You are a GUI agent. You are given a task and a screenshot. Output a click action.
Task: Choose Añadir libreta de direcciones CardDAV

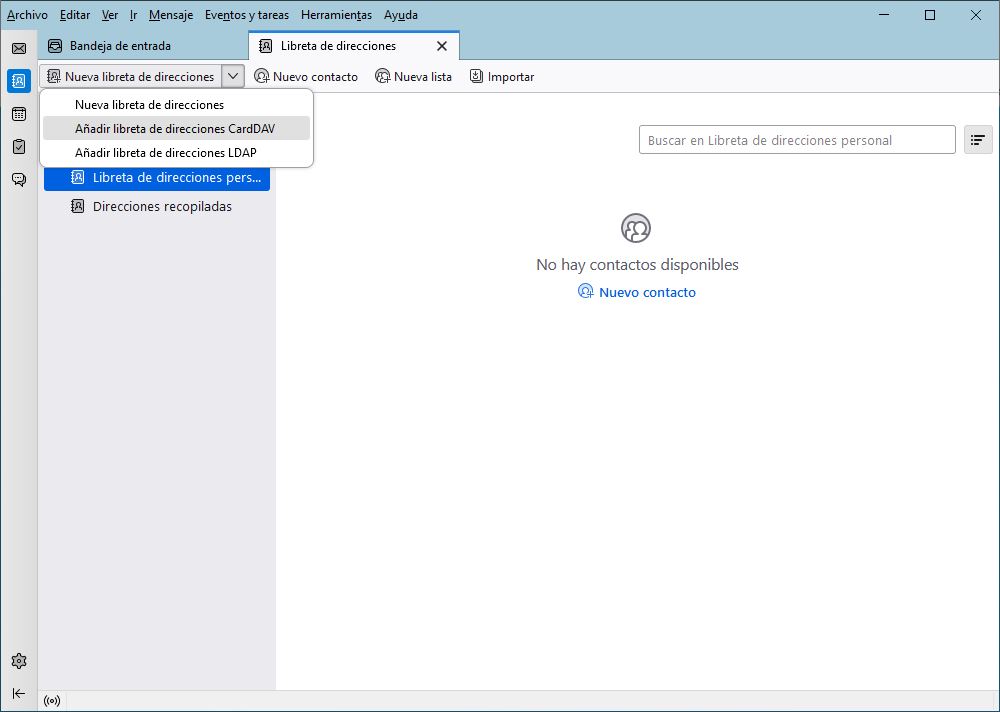tap(175, 129)
